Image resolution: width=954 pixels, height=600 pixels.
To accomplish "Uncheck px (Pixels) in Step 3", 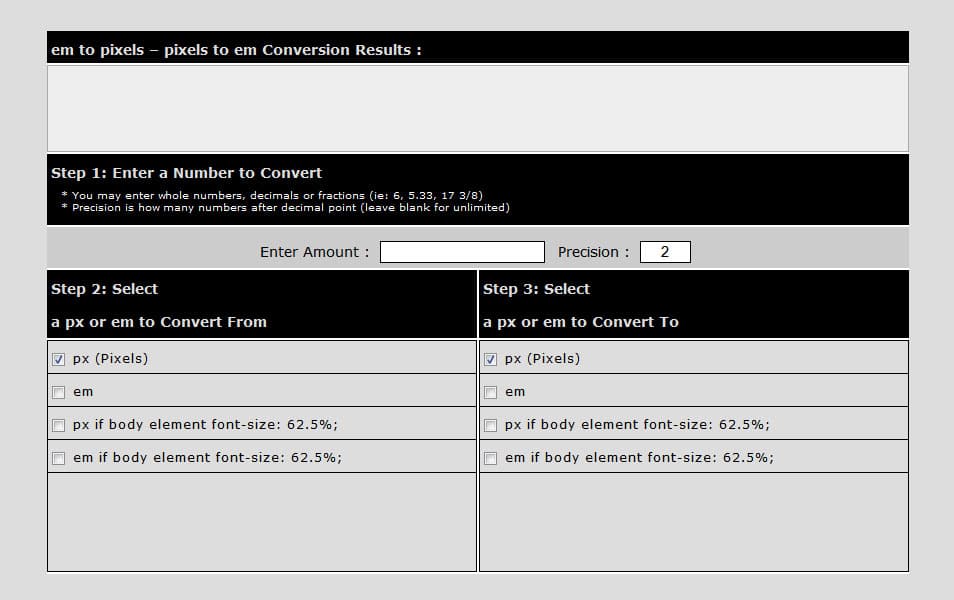I will coord(489,357).
